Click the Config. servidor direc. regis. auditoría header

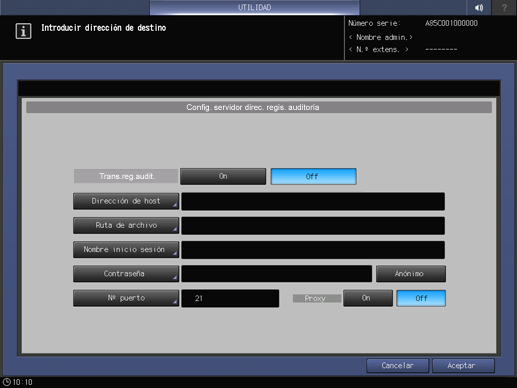259,107
